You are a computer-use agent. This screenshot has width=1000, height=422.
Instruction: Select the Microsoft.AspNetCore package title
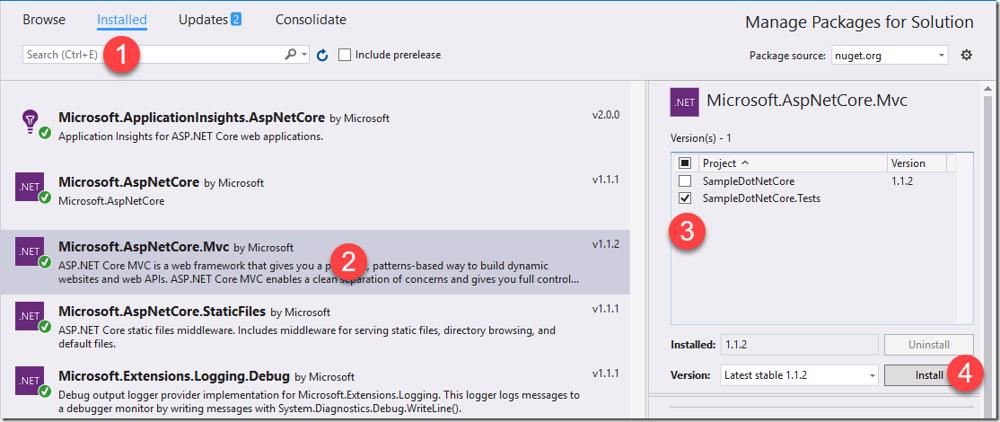[x=129, y=182]
